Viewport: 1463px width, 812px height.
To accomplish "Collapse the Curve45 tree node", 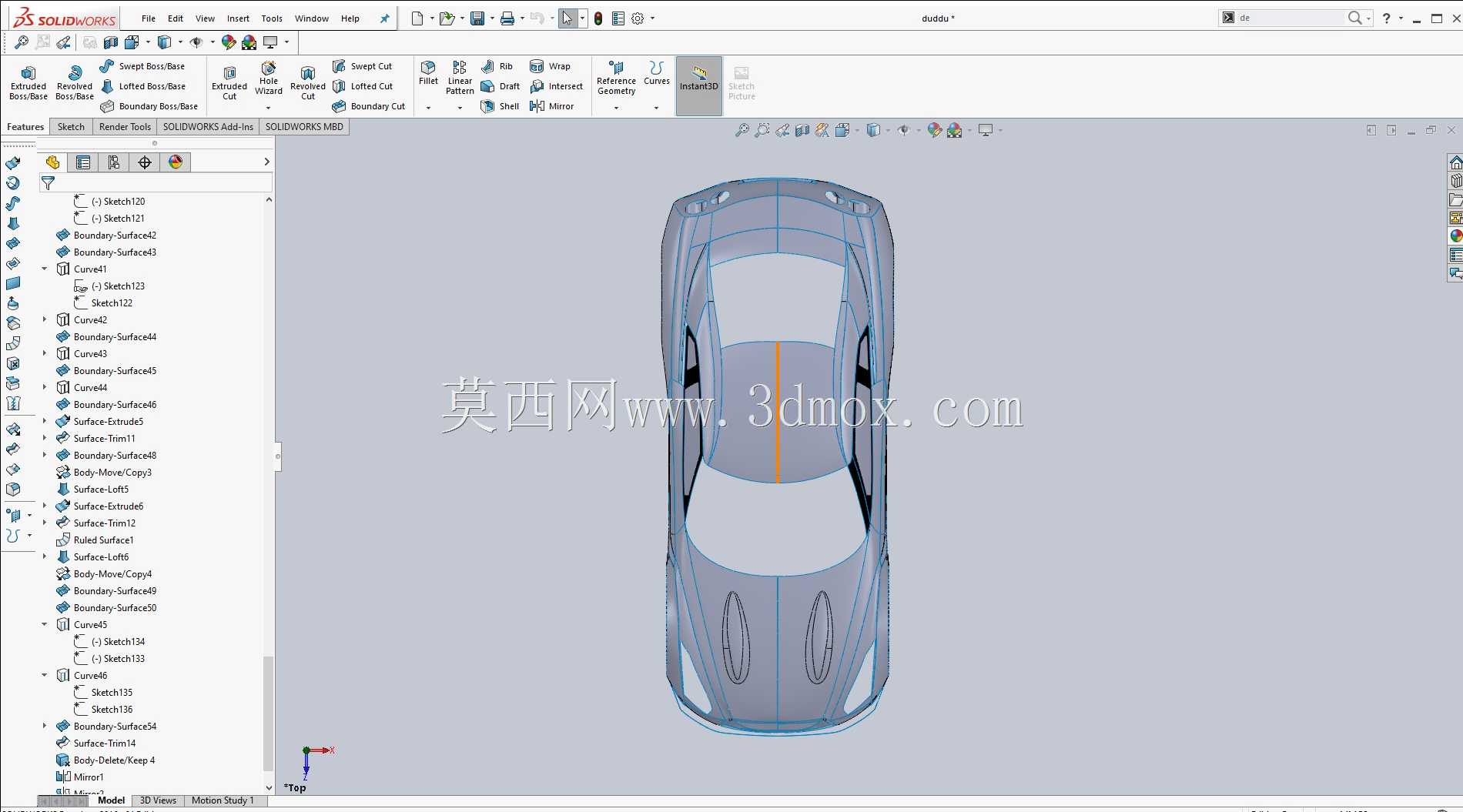I will point(45,625).
